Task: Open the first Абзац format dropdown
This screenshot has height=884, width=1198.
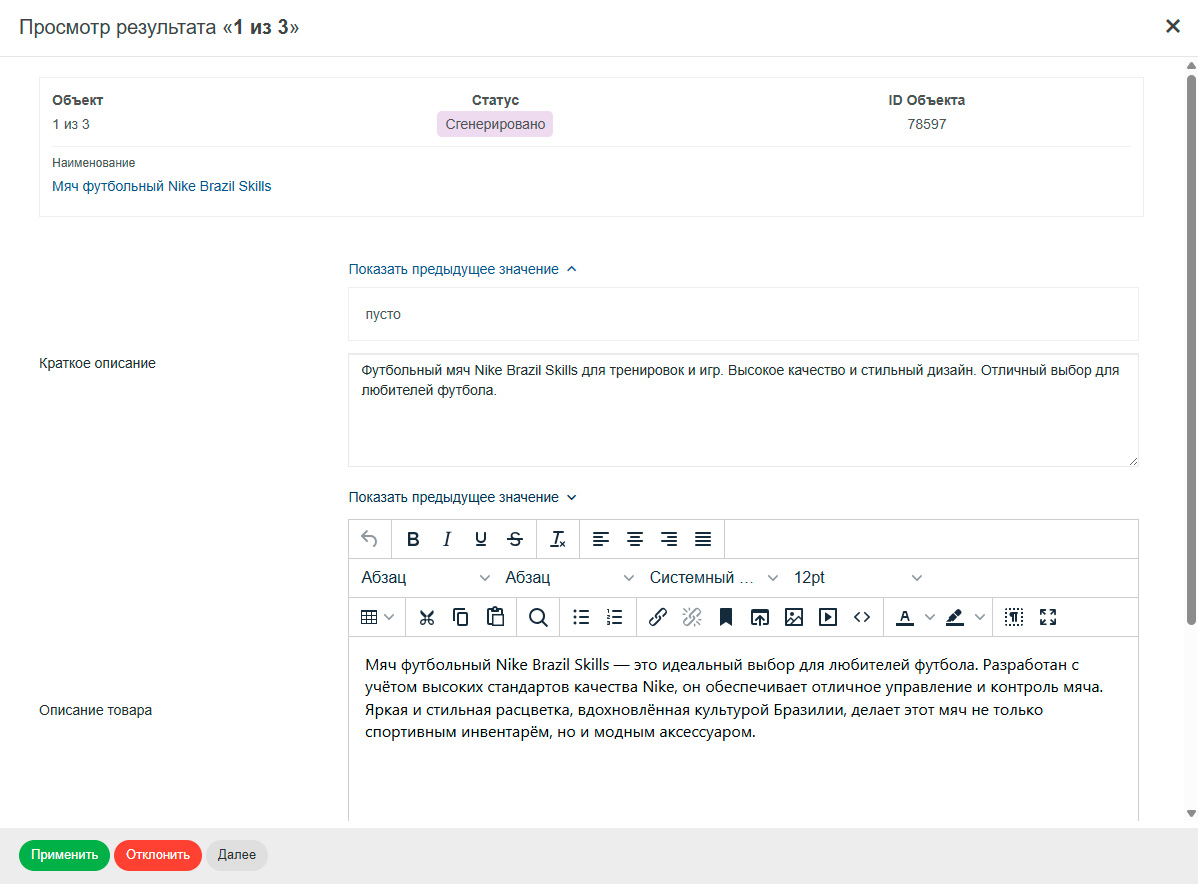Action: click(425, 578)
